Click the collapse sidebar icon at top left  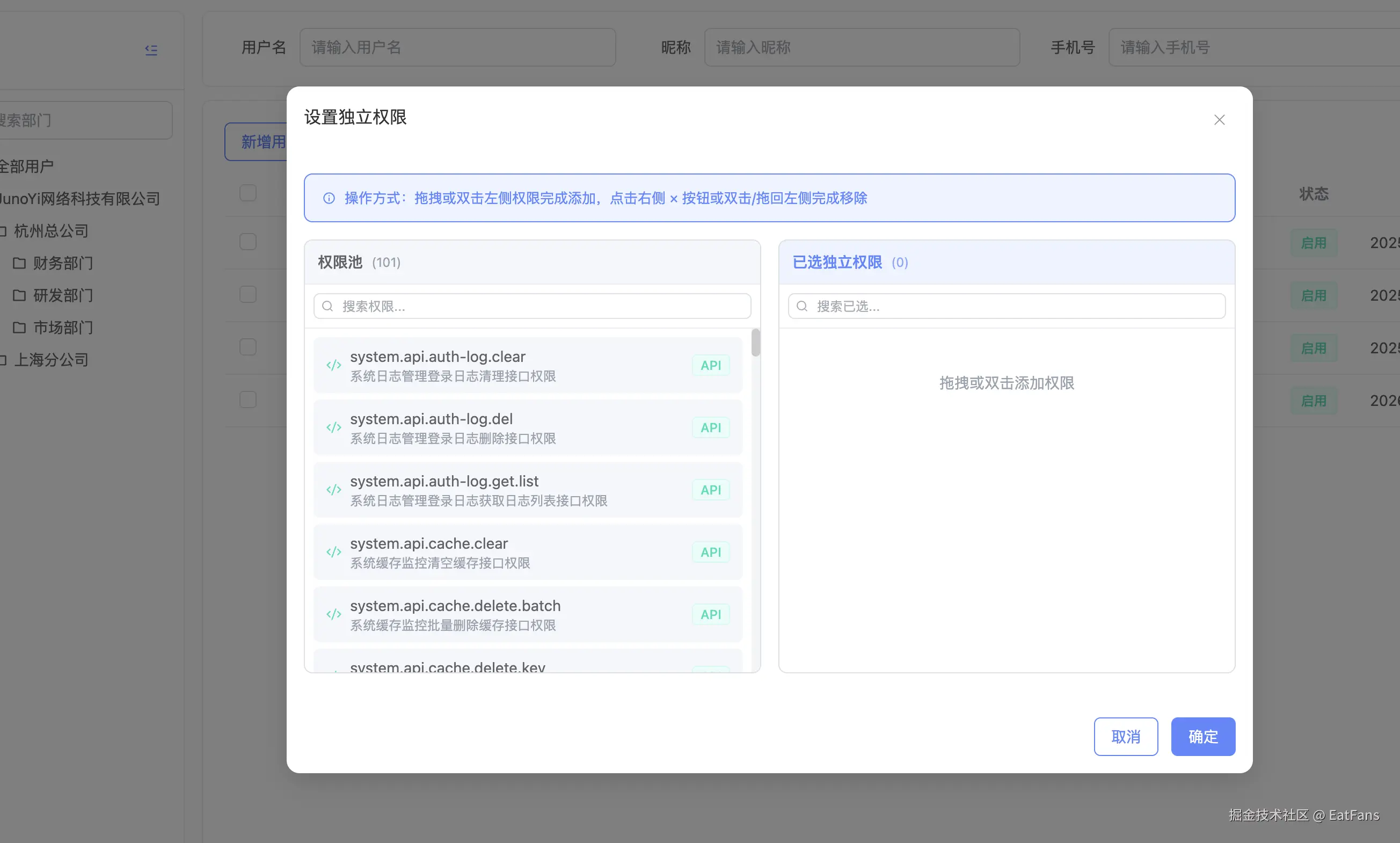[151, 50]
